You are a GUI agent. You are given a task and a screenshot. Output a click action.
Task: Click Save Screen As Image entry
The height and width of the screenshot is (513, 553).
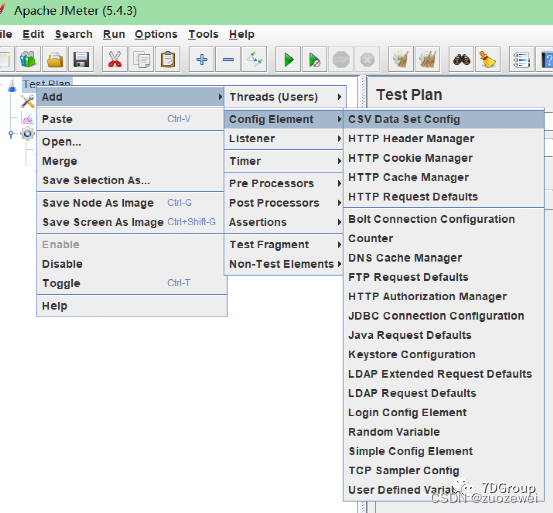131,222
